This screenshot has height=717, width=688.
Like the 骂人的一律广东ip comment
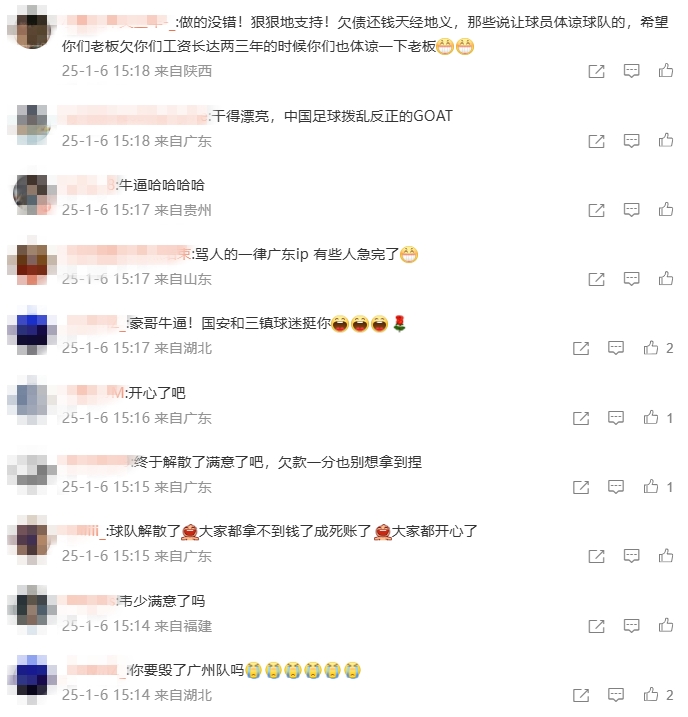point(666,278)
